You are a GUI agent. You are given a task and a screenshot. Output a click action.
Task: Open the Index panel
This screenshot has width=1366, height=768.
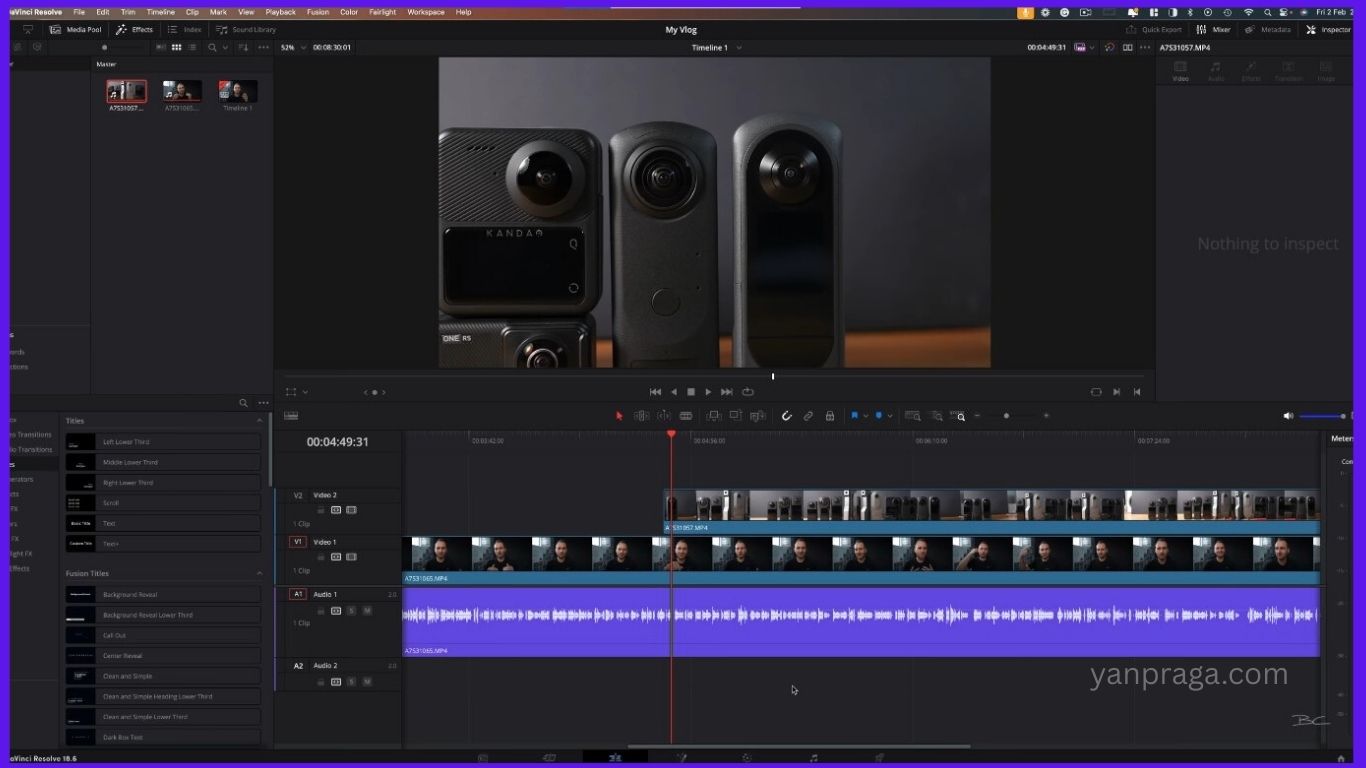(x=185, y=30)
